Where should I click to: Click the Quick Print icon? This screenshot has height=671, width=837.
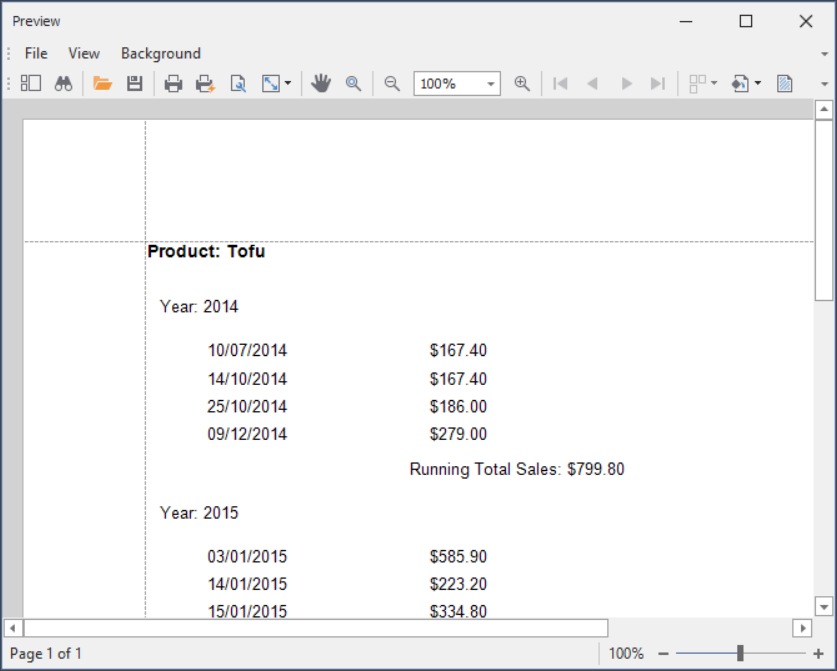206,84
